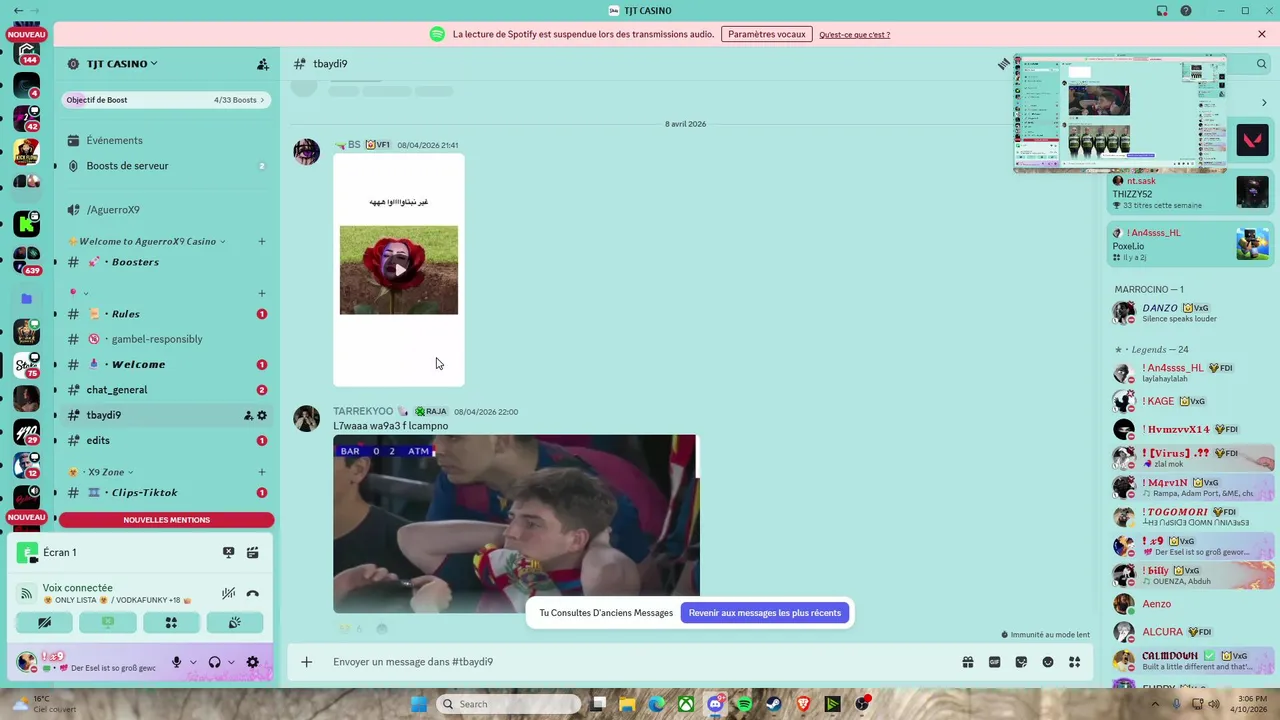Collapse the X9 Zone category

click(x=101, y=472)
